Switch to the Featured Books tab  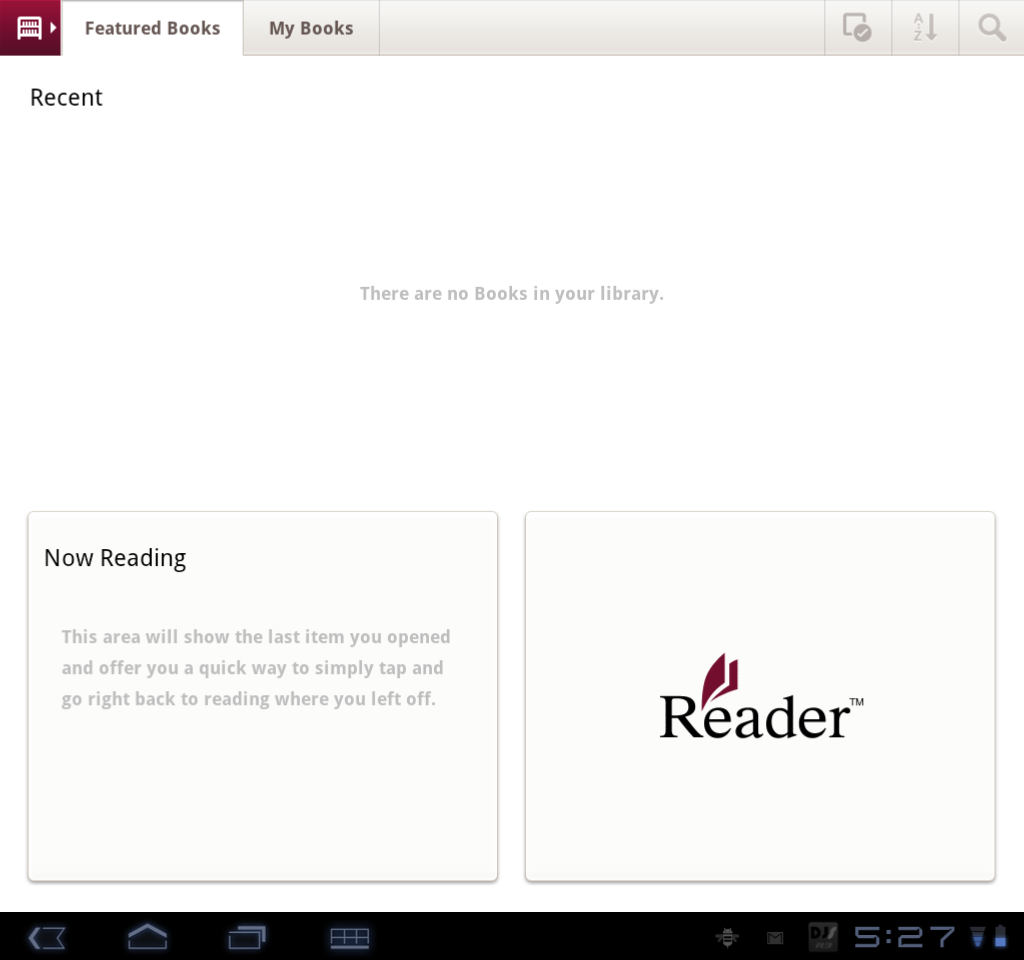152,28
